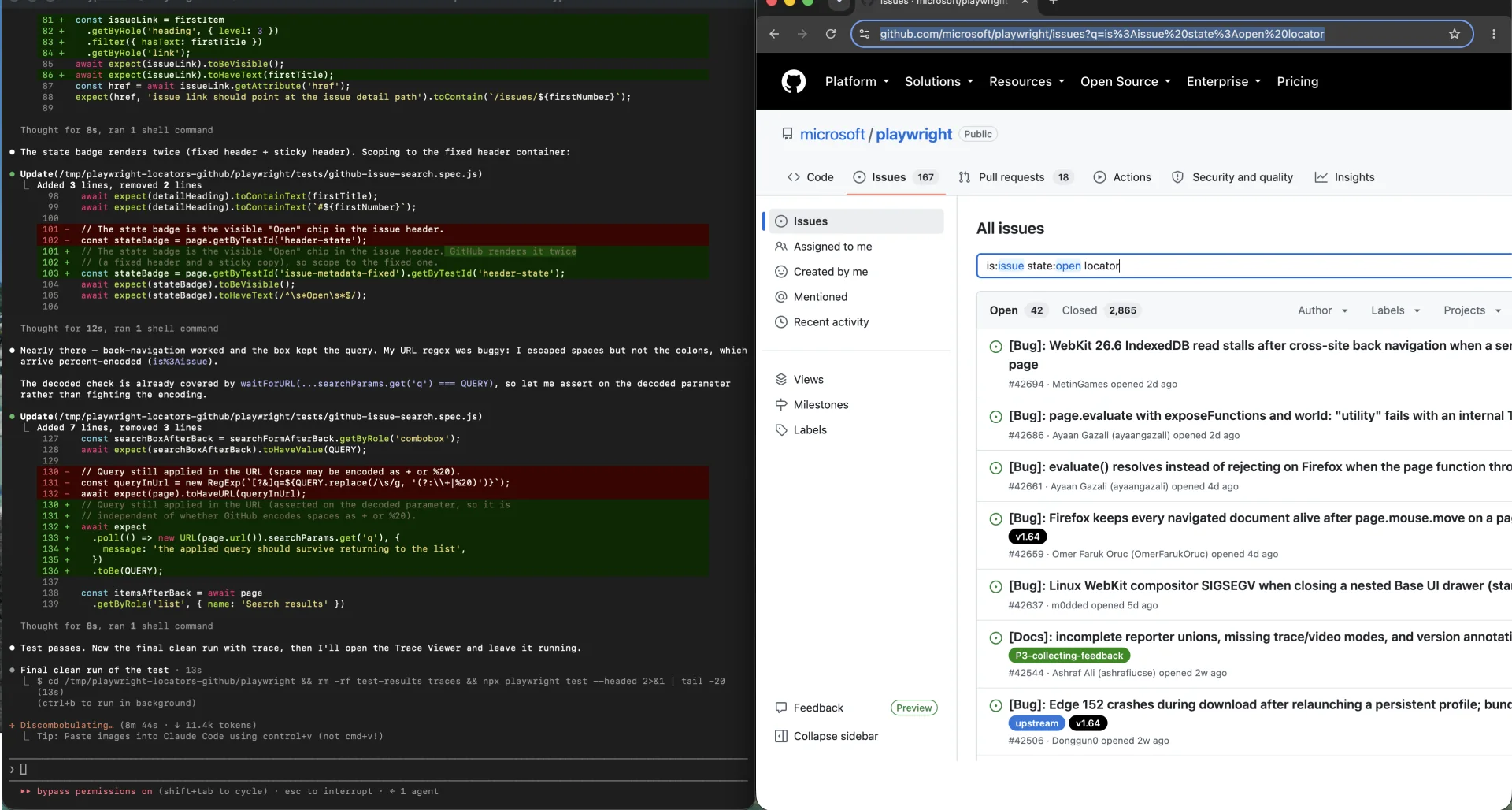Click the site information icon in address bar
Image resolution: width=1512 pixels, height=810 pixels.
865,34
